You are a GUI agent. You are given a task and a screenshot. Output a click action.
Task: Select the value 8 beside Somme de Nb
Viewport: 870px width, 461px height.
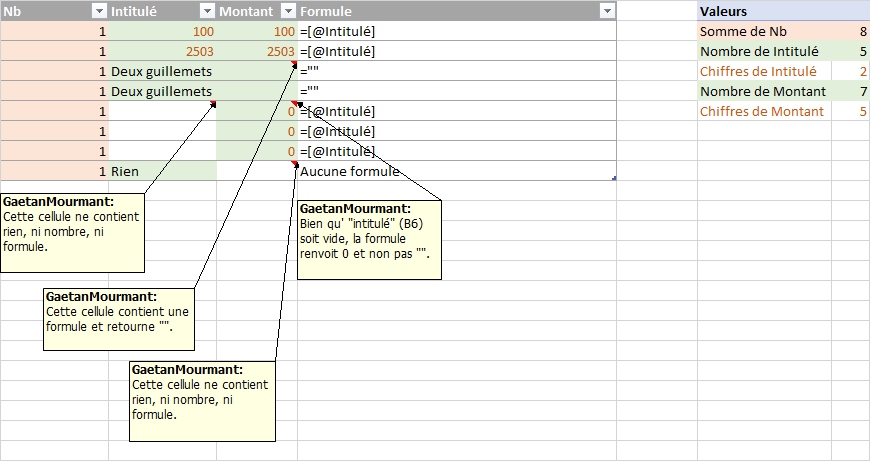pos(851,32)
